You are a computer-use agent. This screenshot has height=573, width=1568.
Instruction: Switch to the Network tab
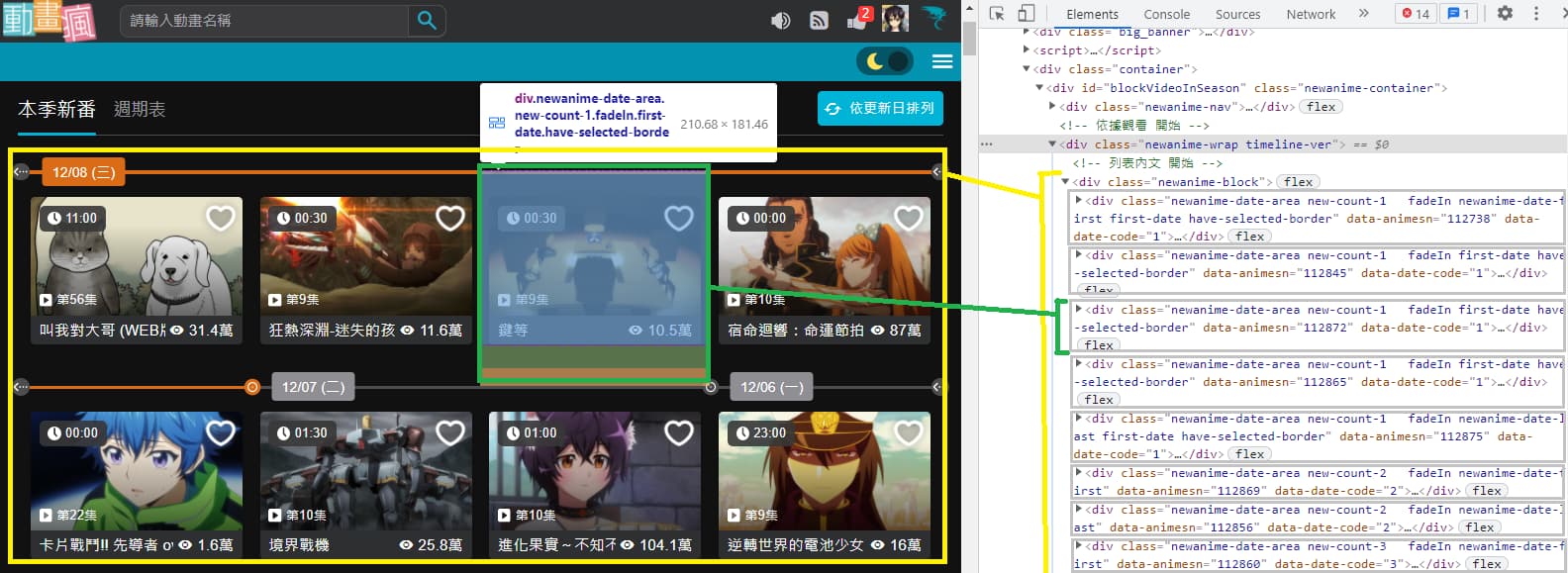(x=1311, y=14)
